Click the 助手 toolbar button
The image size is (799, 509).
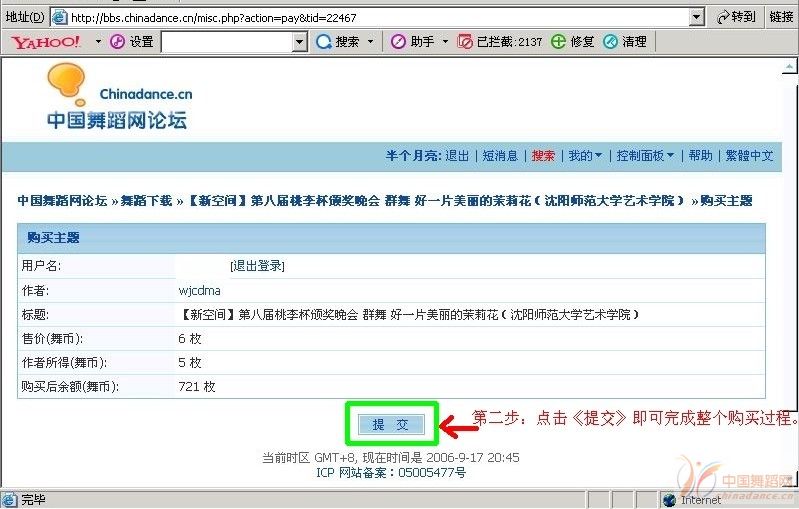pos(412,41)
